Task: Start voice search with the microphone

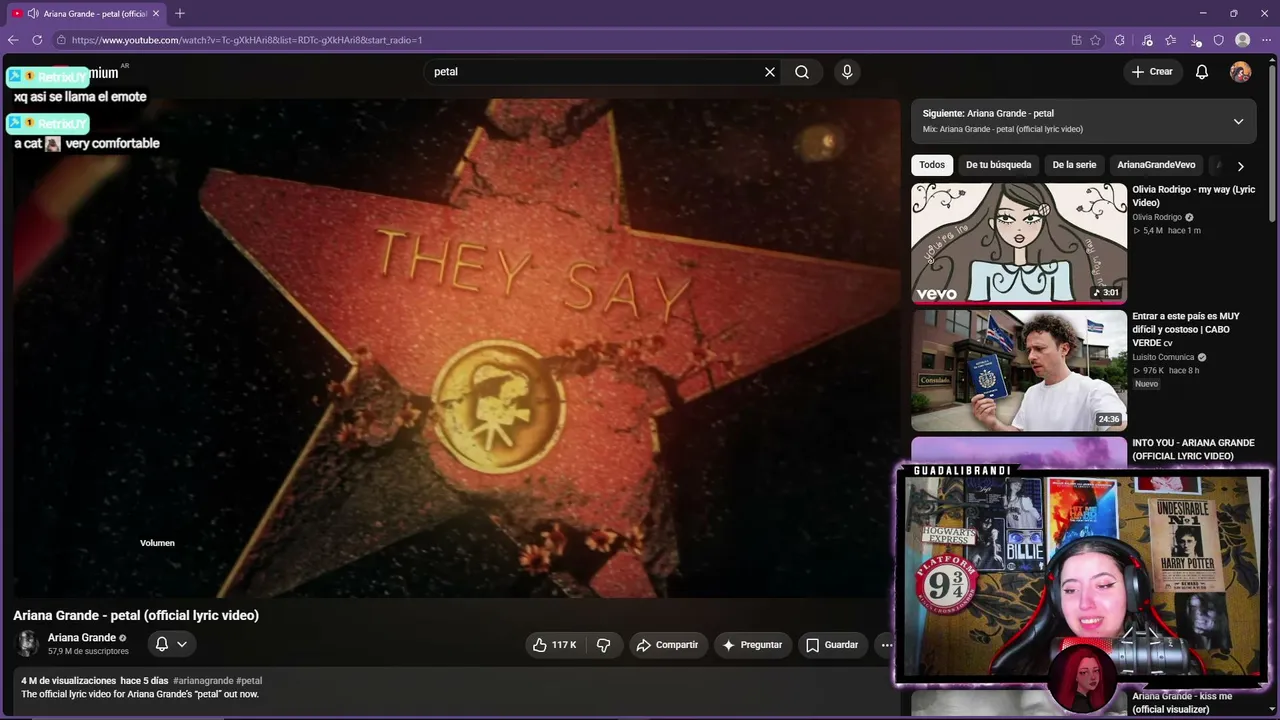Action: 847,72
